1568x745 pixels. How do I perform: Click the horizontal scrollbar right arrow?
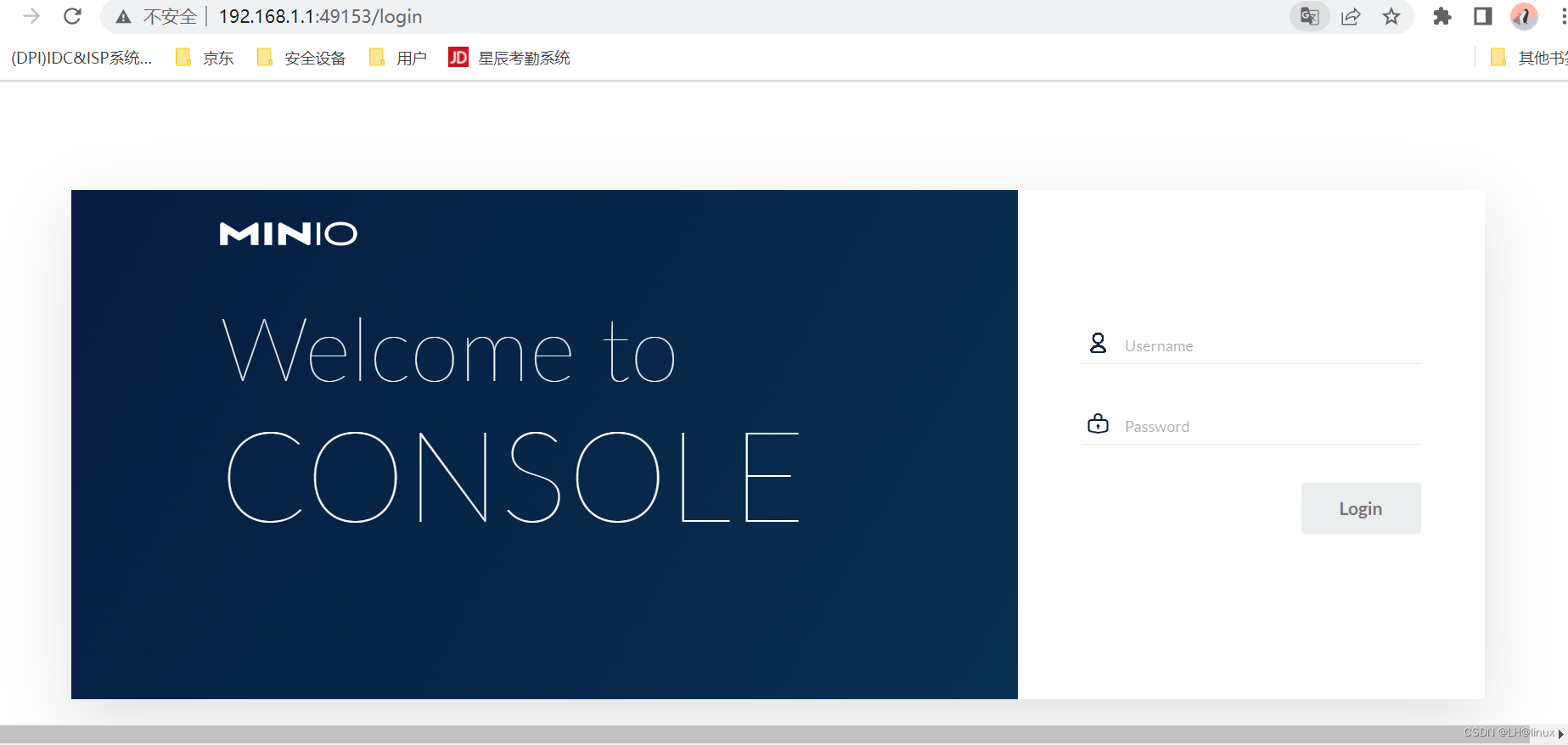(x=1560, y=734)
